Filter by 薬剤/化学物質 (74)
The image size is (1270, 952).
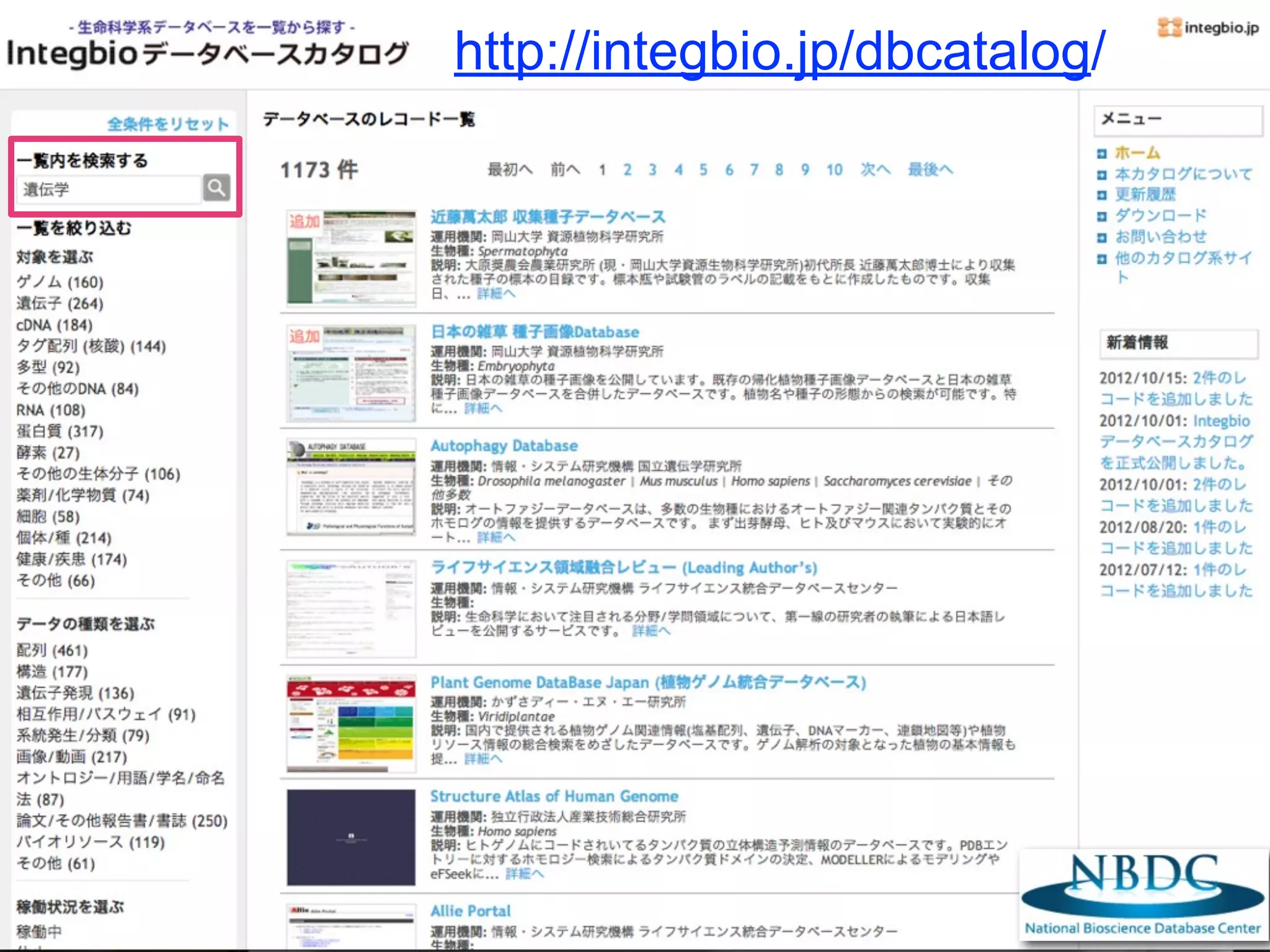pos(83,495)
